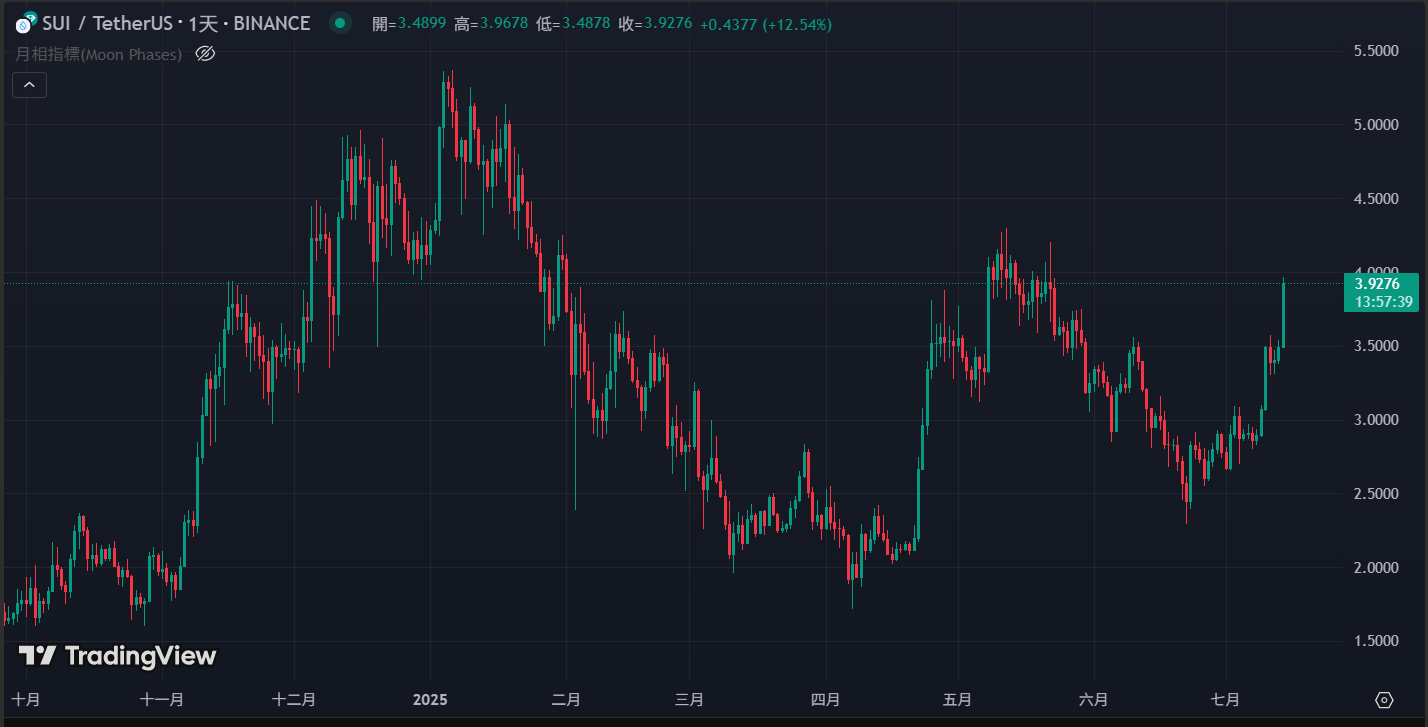
Task: Click the open price value 3.4899
Action: point(423,24)
